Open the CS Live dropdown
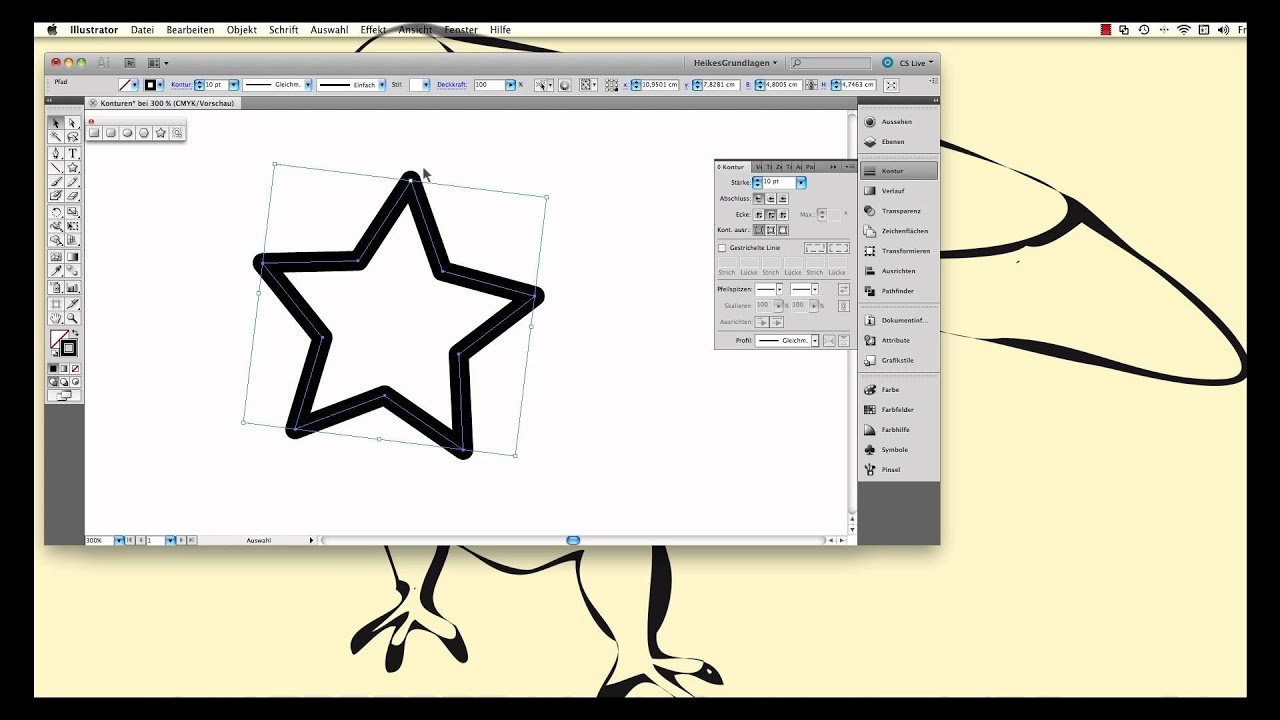 point(908,63)
